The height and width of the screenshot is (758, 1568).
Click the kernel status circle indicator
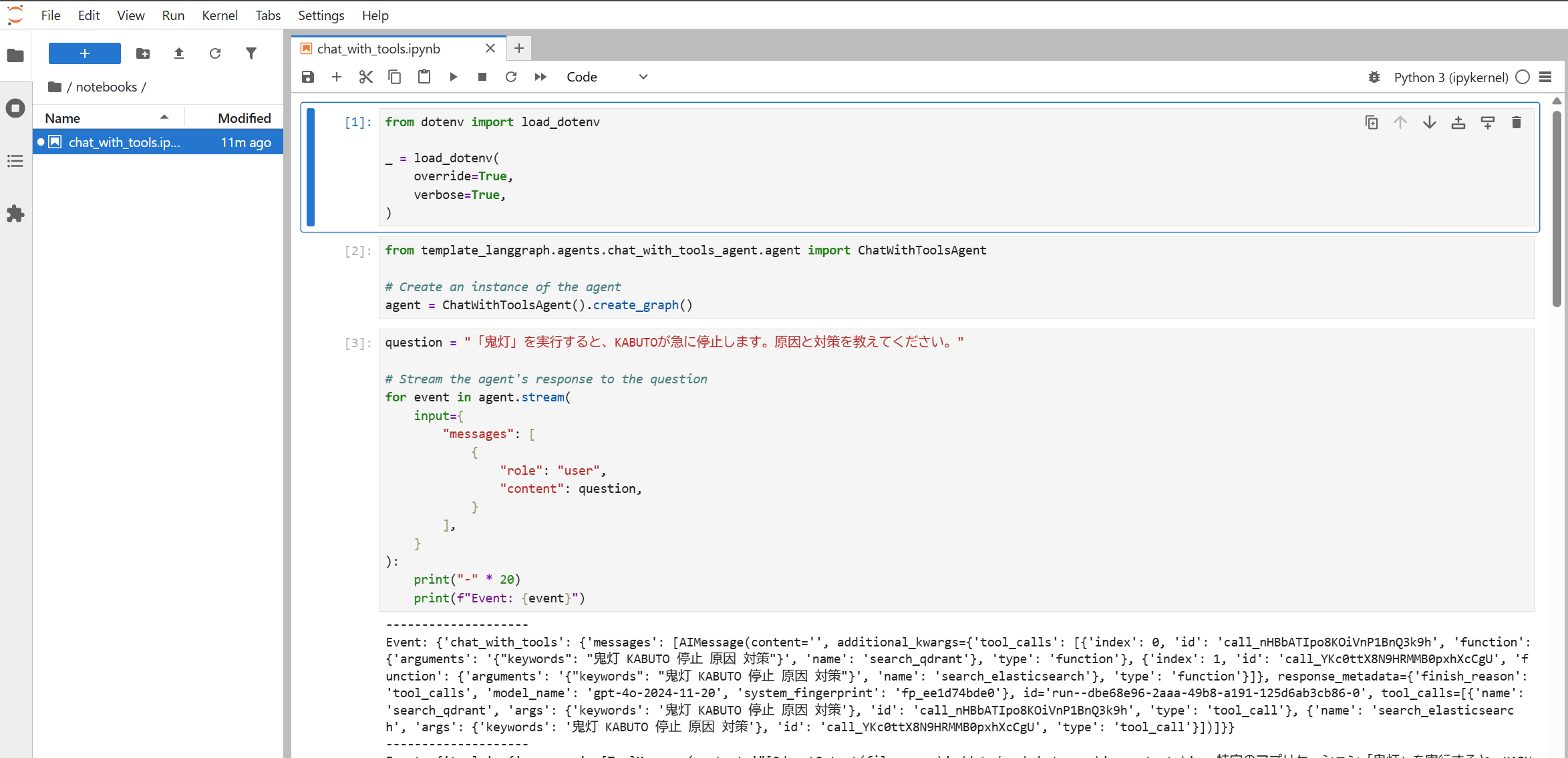(1523, 77)
